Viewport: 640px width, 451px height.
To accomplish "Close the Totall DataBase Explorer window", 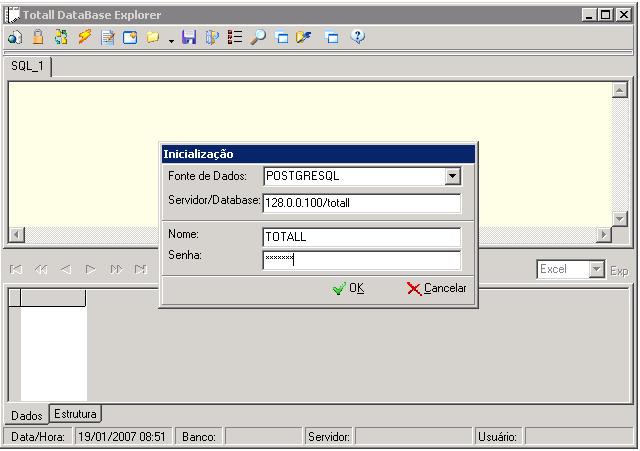I will click(x=624, y=15).
